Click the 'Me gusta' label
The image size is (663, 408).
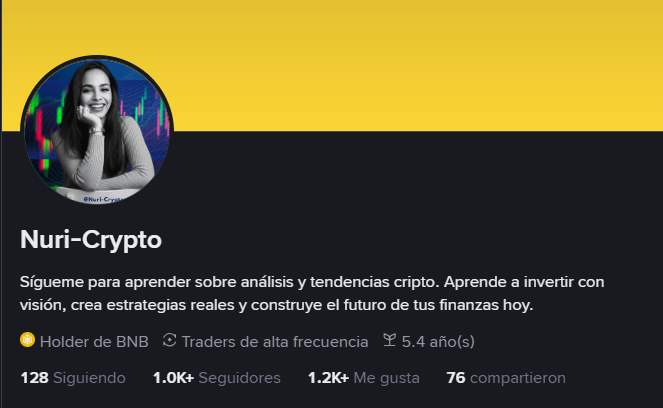coord(386,378)
